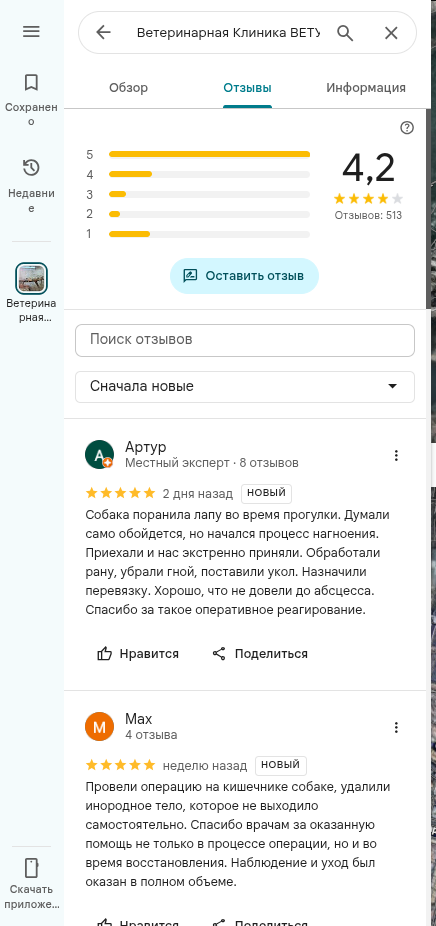This screenshot has width=436, height=926.
Task: Go back with the arrow in search box
Action: pos(103,32)
